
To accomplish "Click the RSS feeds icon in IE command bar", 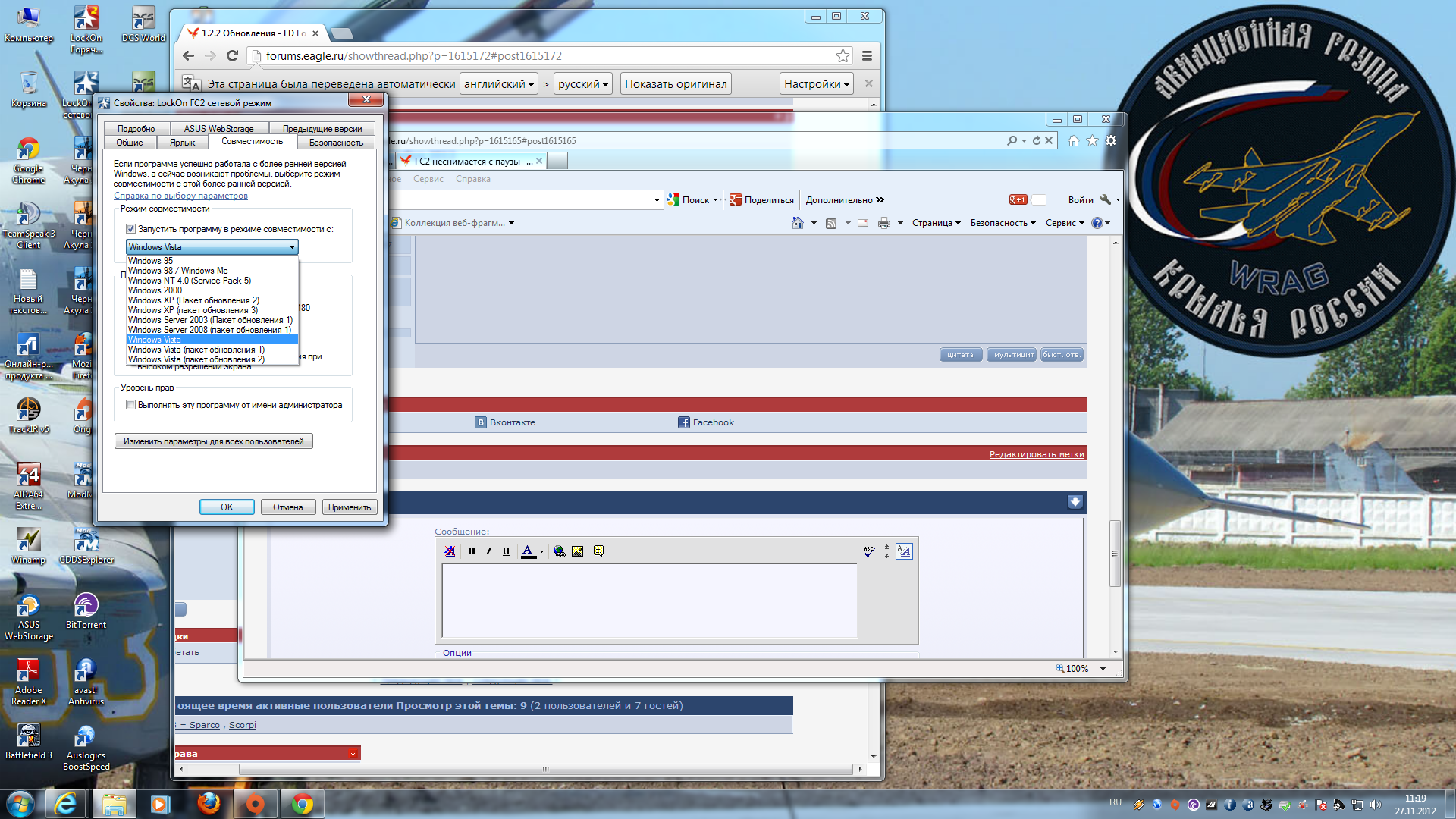I will point(831,223).
